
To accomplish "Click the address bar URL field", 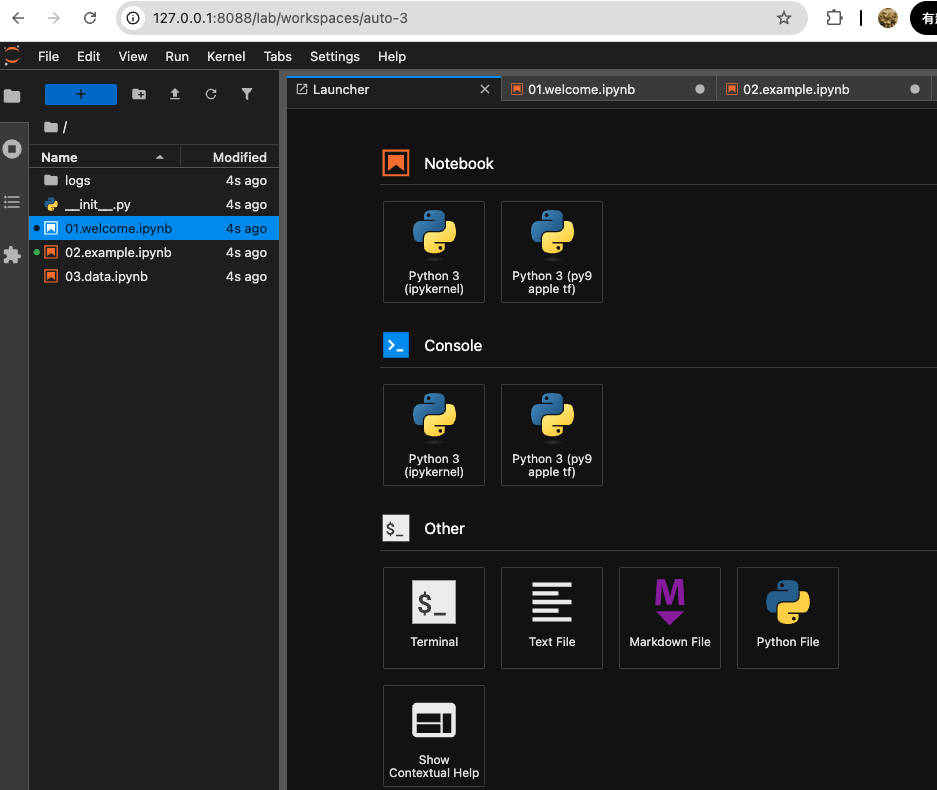I will (x=460, y=18).
